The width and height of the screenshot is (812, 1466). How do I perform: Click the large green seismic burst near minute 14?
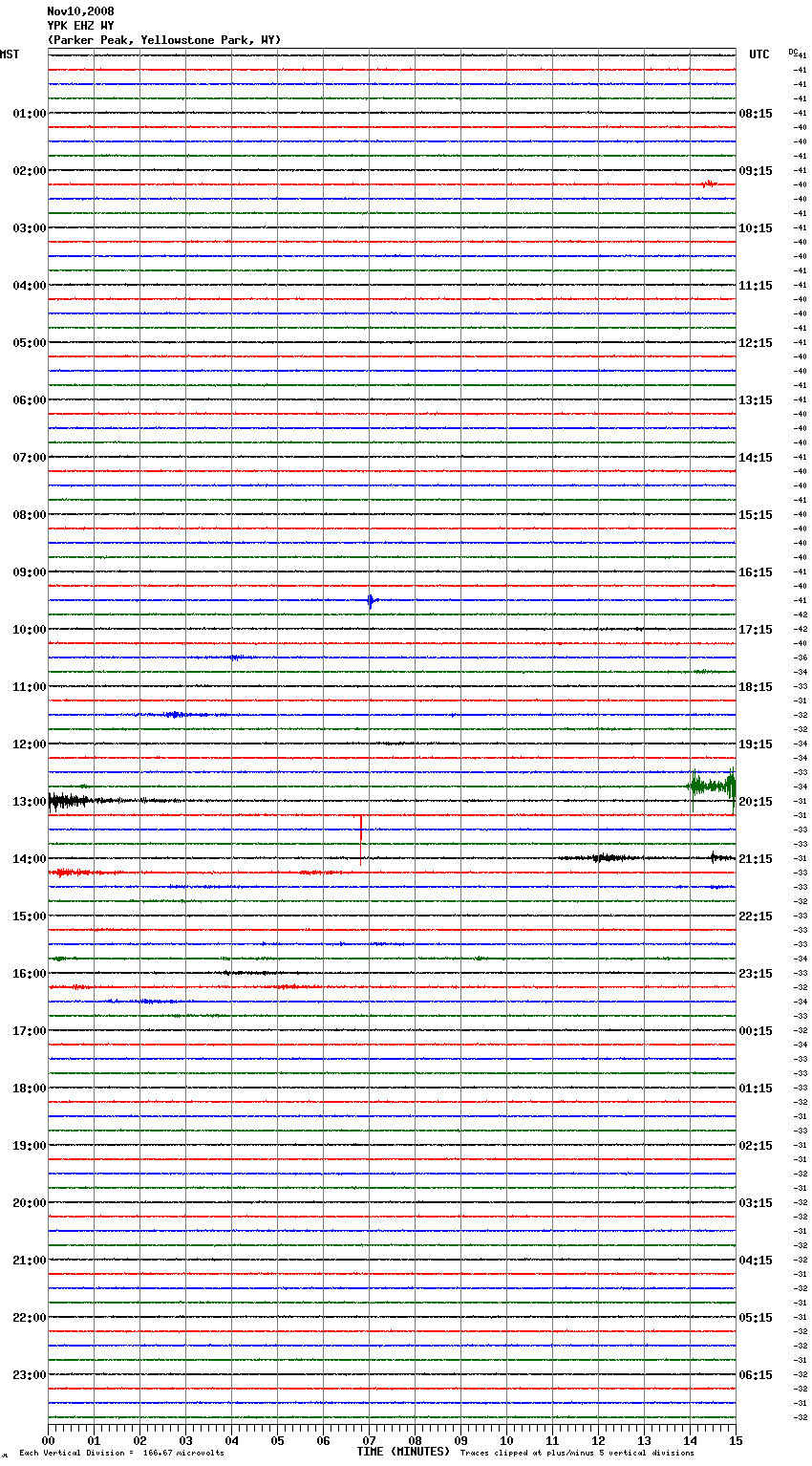[x=711, y=787]
